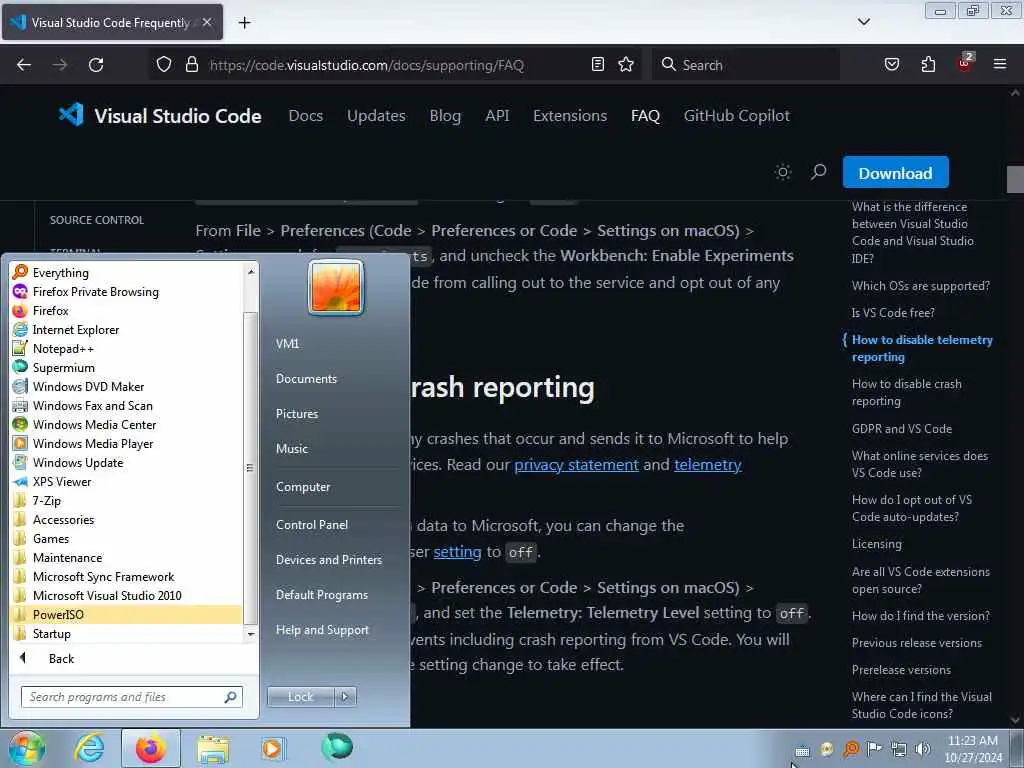Open Everything from the Start menu
Screen dimensions: 1024x768
pyautogui.click(x=61, y=272)
